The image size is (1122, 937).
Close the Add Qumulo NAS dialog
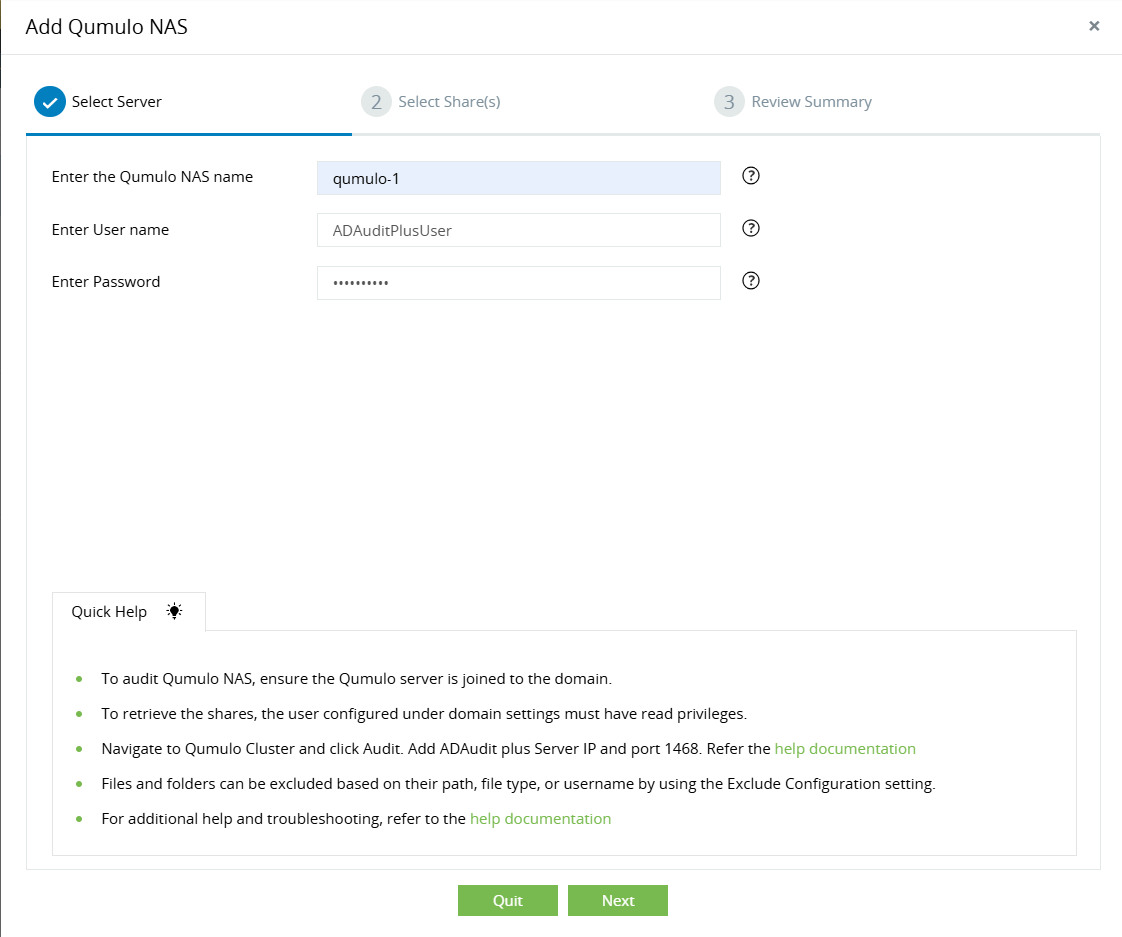click(x=1094, y=26)
